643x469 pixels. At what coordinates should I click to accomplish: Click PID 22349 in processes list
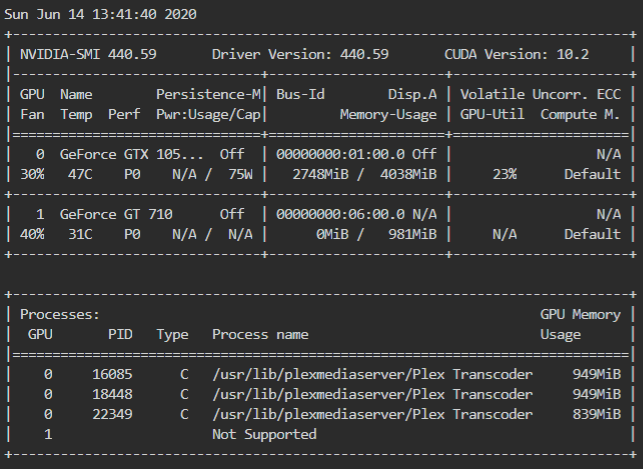click(112, 415)
